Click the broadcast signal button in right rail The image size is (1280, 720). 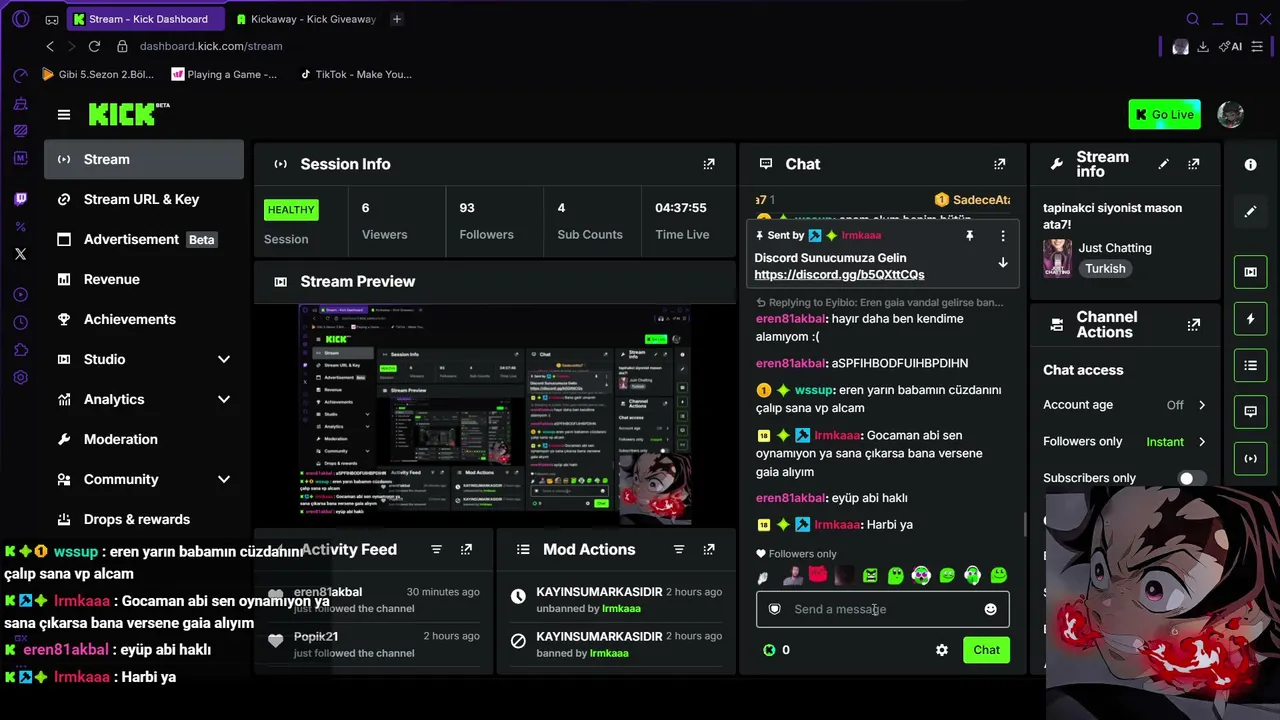[1250, 458]
